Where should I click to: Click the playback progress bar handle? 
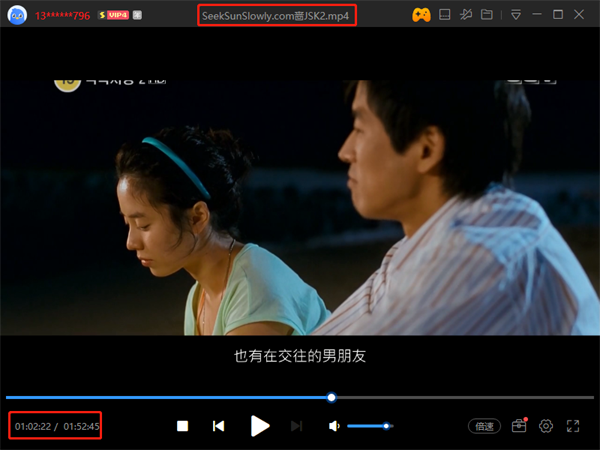pyautogui.click(x=331, y=397)
